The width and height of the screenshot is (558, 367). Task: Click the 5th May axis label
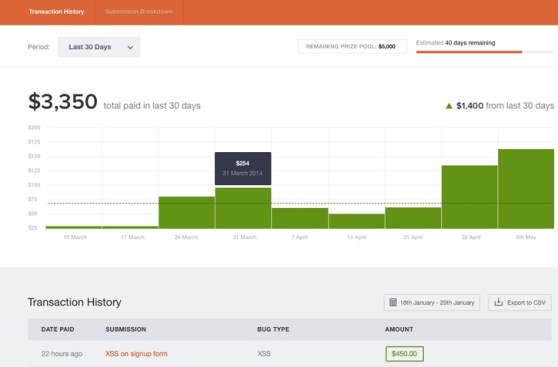pyautogui.click(x=526, y=237)
